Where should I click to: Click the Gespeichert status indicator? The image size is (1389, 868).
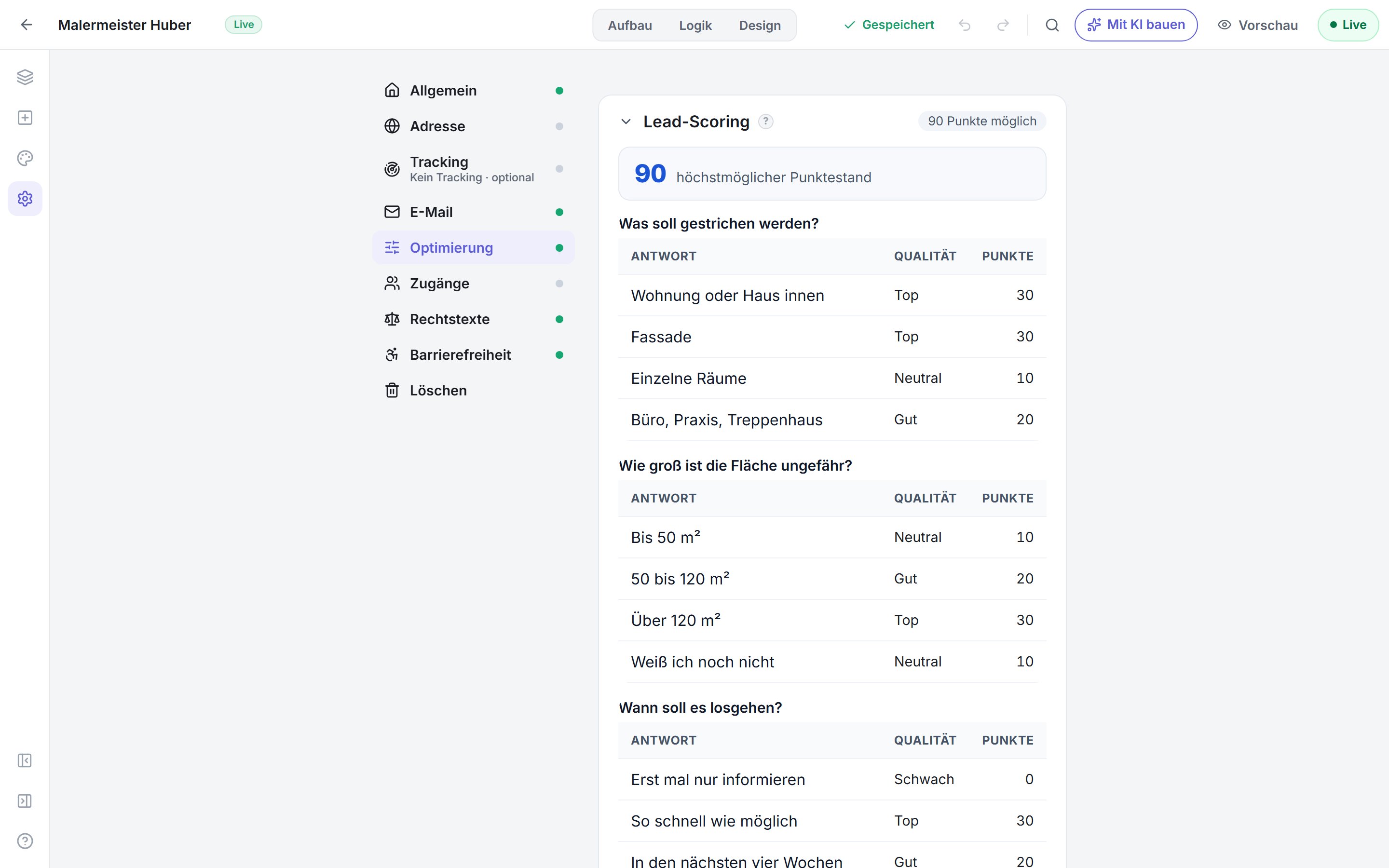tap(889, 25)
